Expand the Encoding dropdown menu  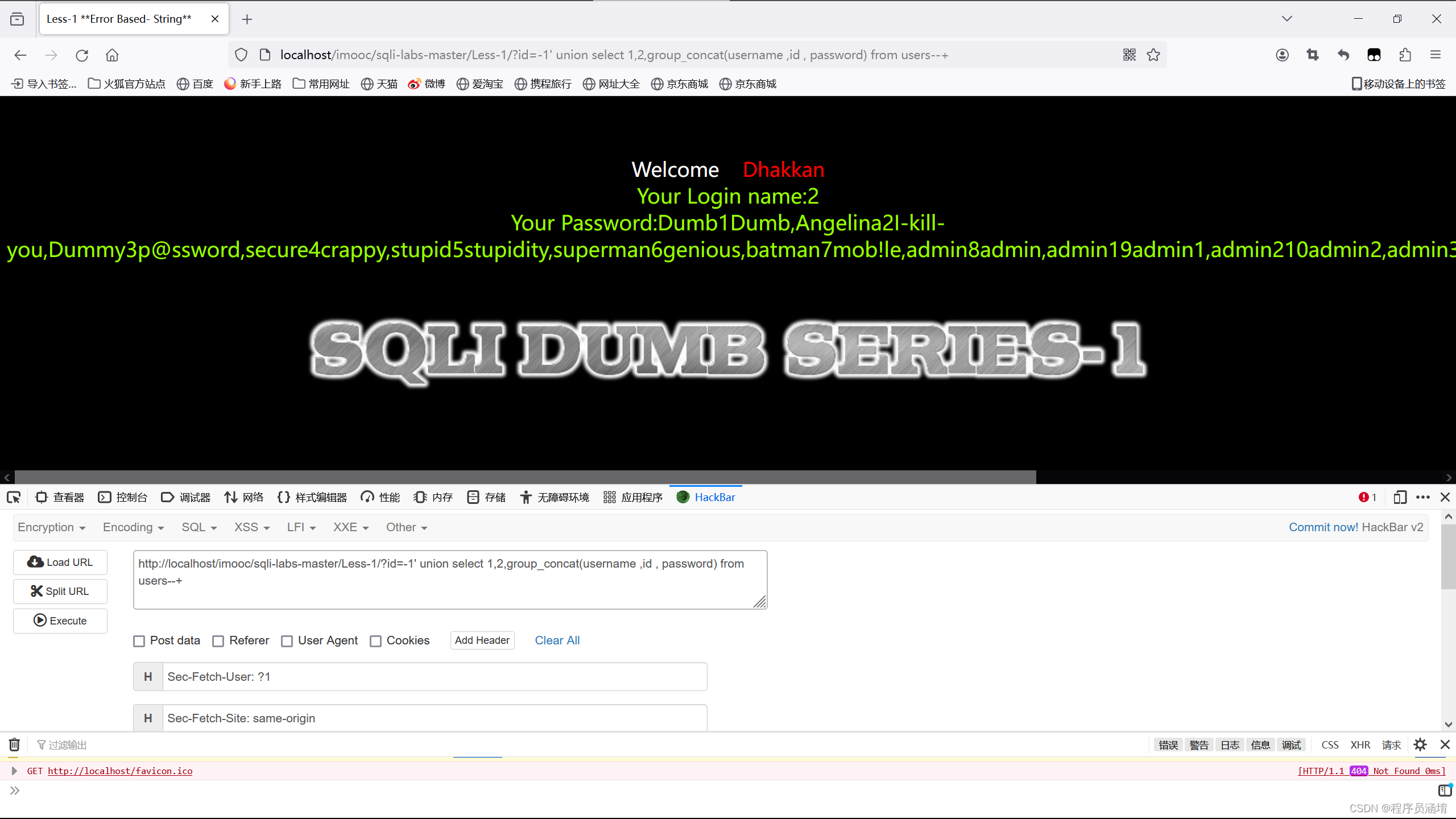[x=133, y=527]
